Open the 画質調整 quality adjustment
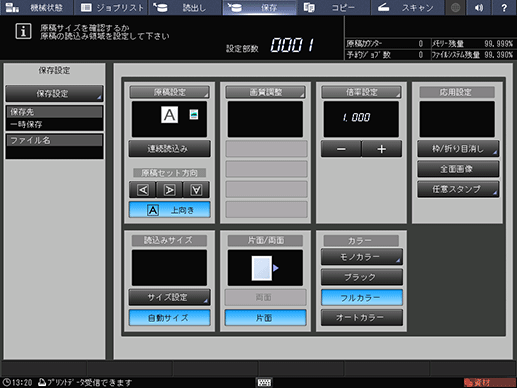517x388 pixels. click(265, 92)
